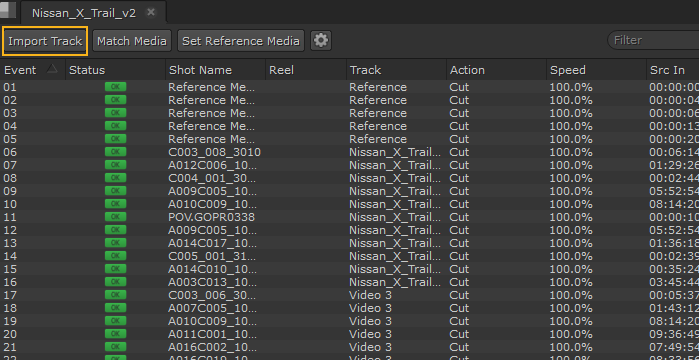Click the OK status badge for event 17
The width and height of the screenshot is (699, 360).
115,295
